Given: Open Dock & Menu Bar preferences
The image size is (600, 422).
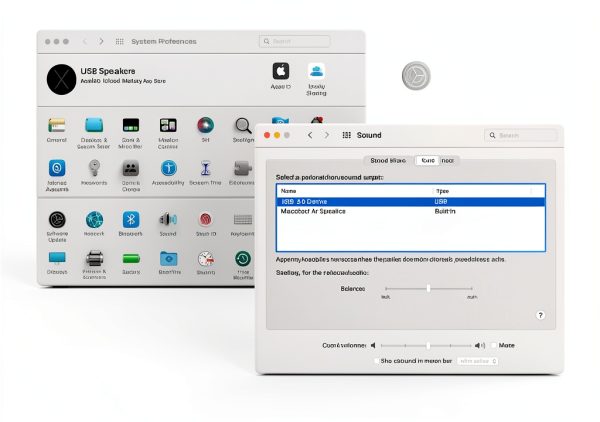Looking at the screenshot, I should point(130,125).
